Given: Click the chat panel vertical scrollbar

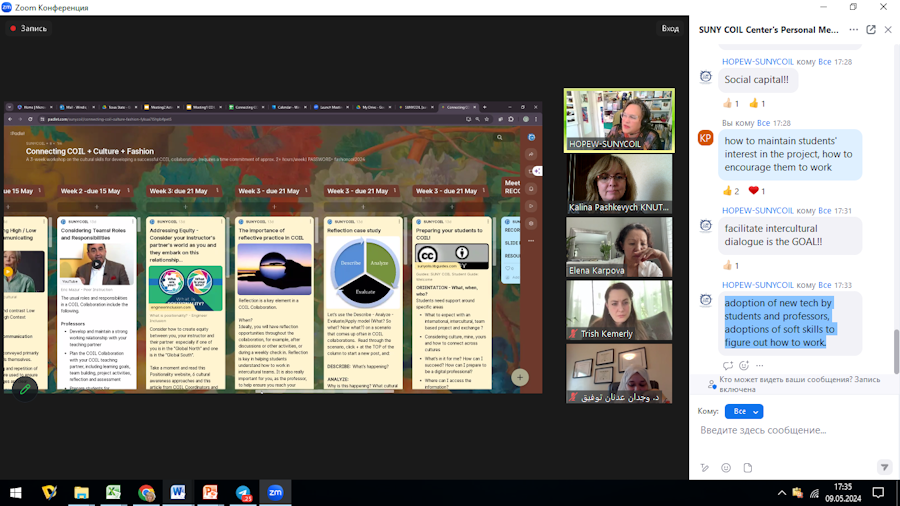Looking at the screenshot, I should point(896,351).
